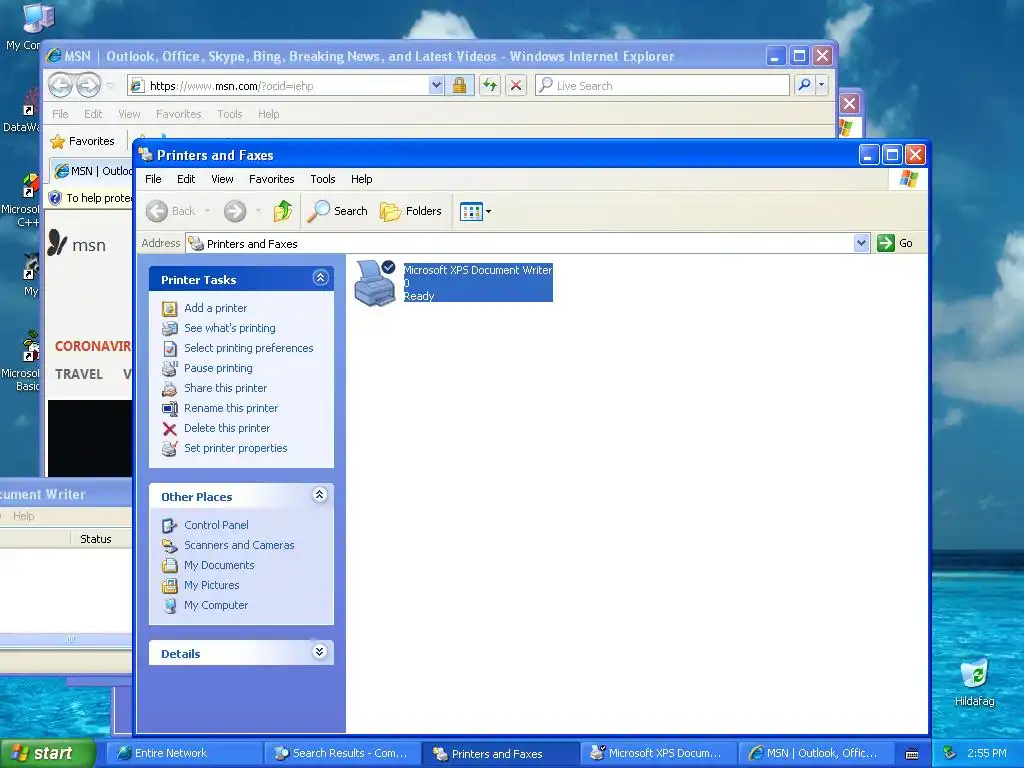
Task: Open File menu in Internet Explorer
Action: (x=60, y=114)
